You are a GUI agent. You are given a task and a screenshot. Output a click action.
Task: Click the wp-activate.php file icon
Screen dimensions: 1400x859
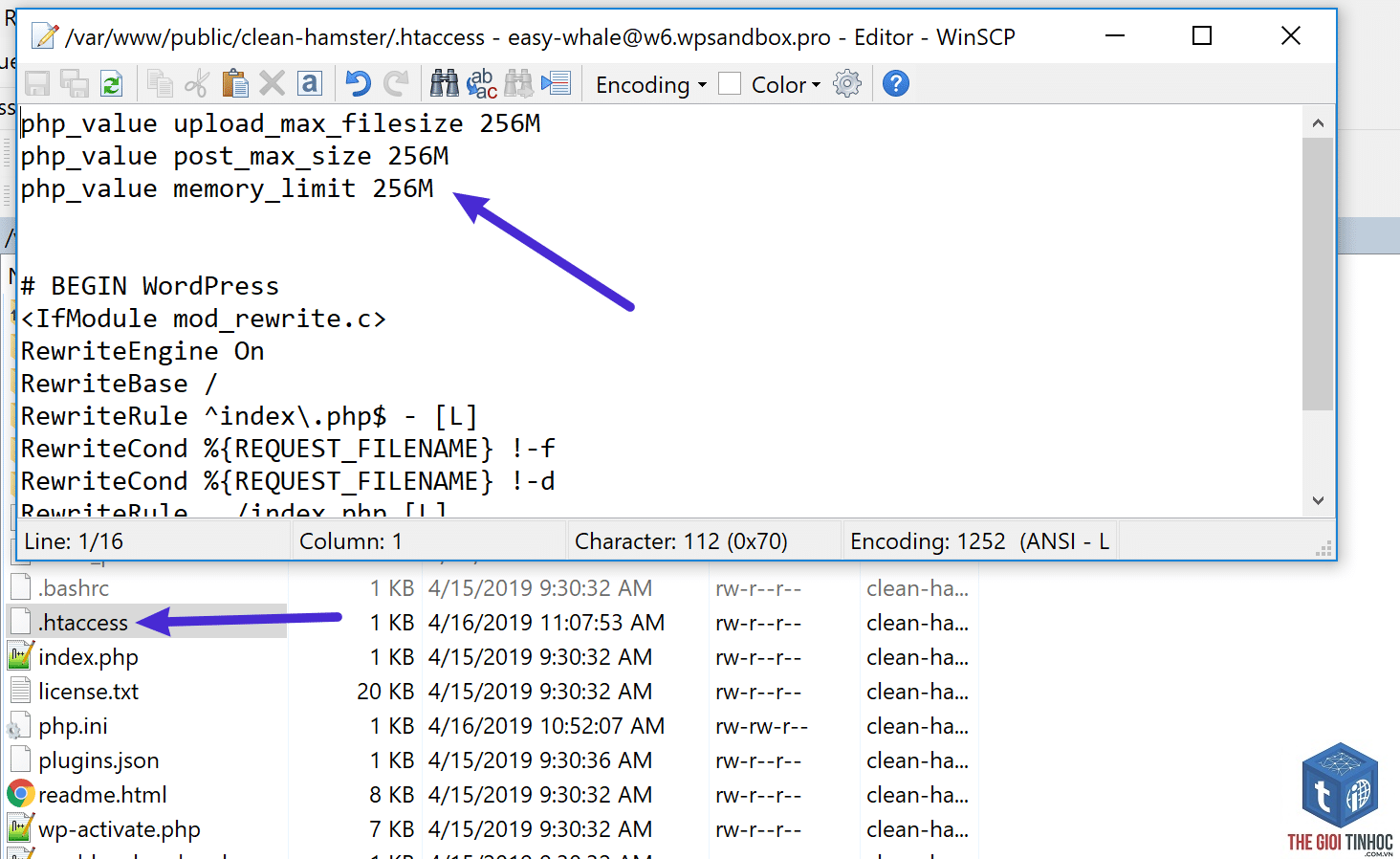(20, 828)
